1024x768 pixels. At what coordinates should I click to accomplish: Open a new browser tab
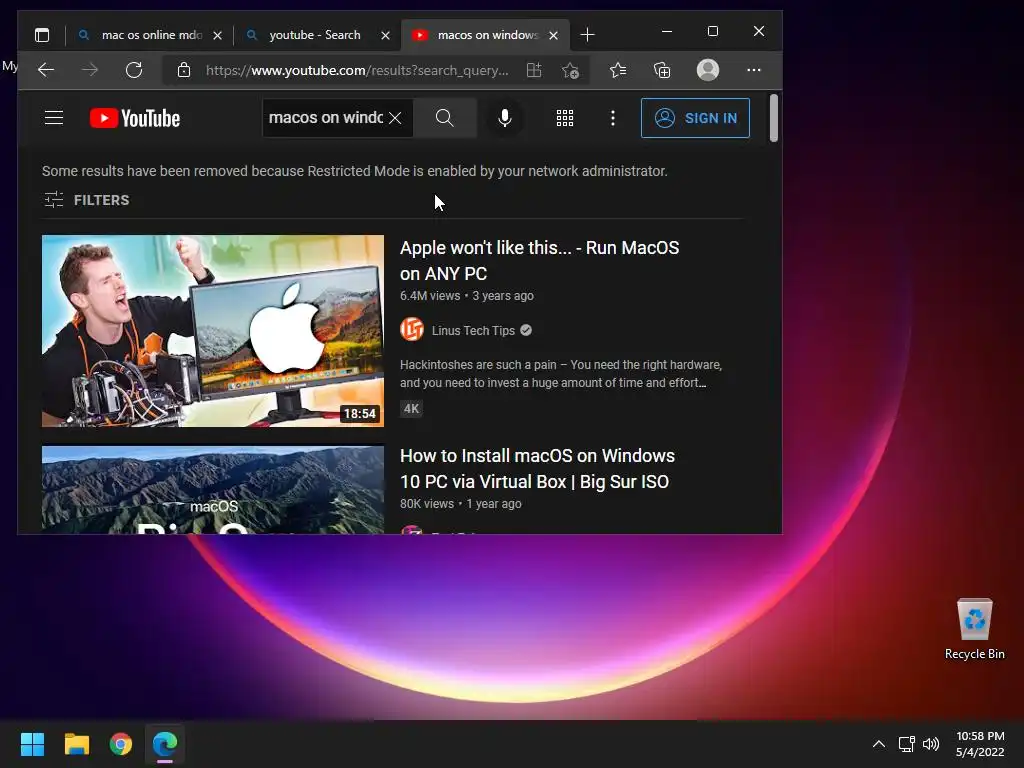point(587,35)
